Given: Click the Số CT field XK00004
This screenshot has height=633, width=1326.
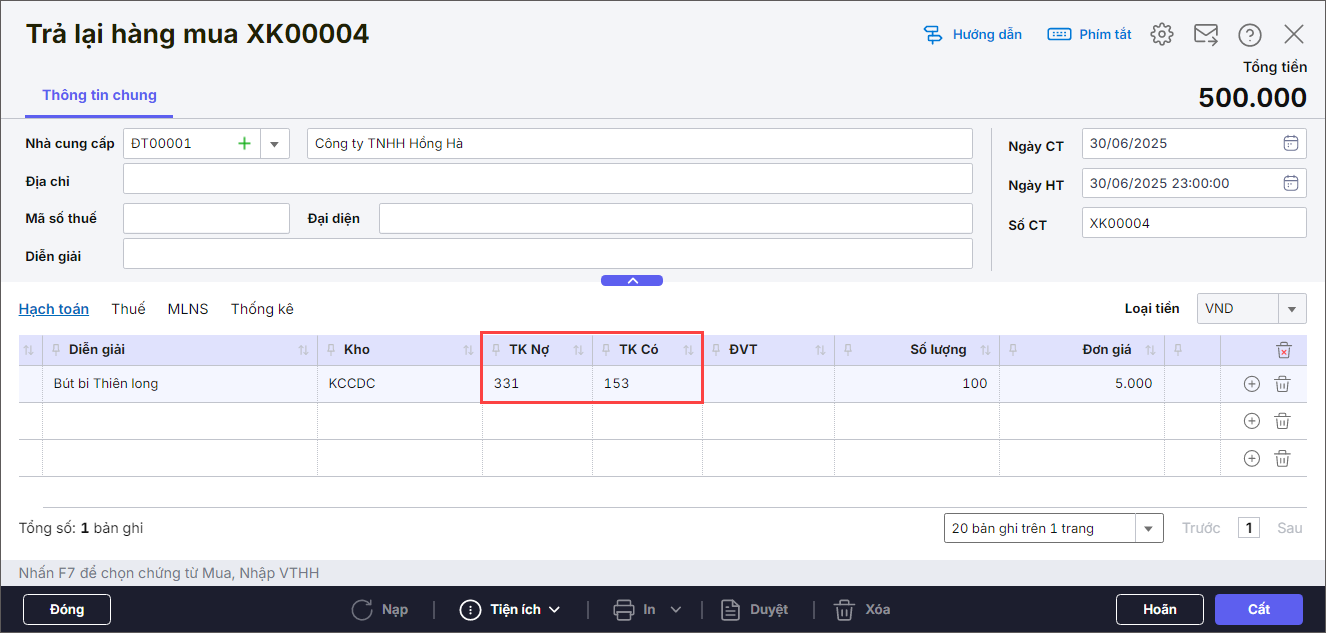Looking at the screenshot, I should 1194,223.
